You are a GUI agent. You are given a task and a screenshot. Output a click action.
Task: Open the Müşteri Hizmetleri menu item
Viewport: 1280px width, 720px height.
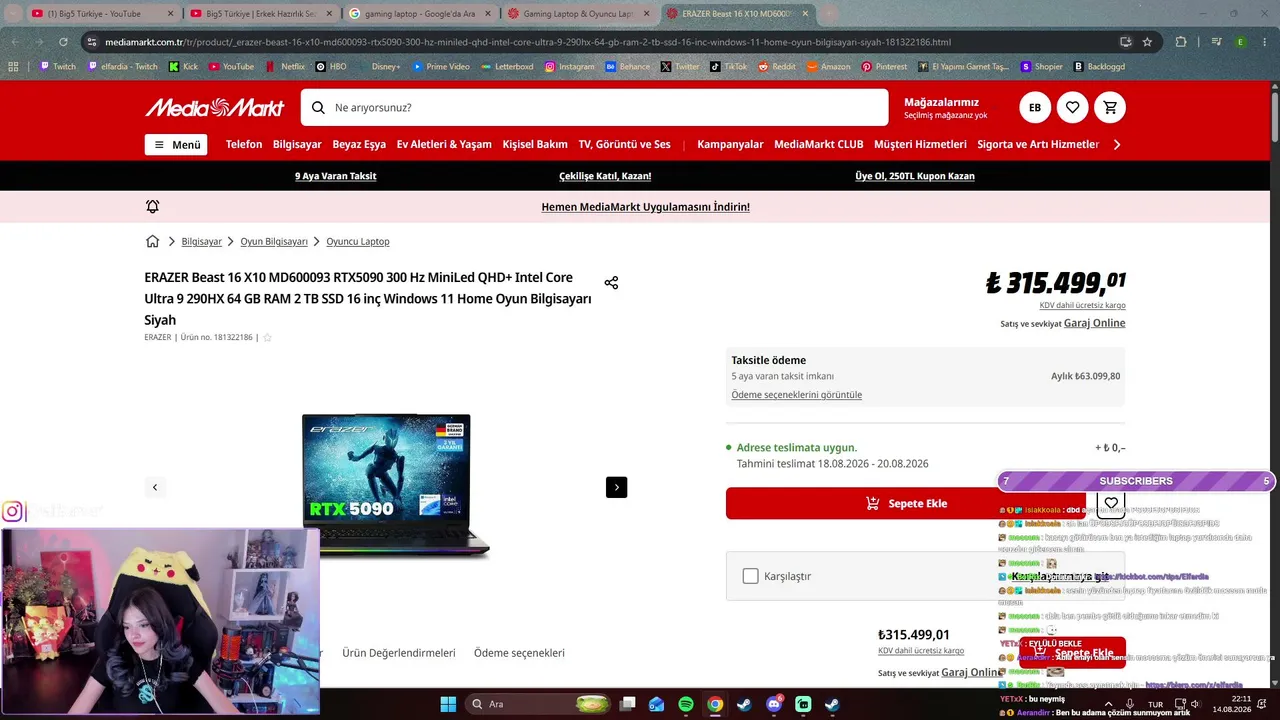coord(920,145)
